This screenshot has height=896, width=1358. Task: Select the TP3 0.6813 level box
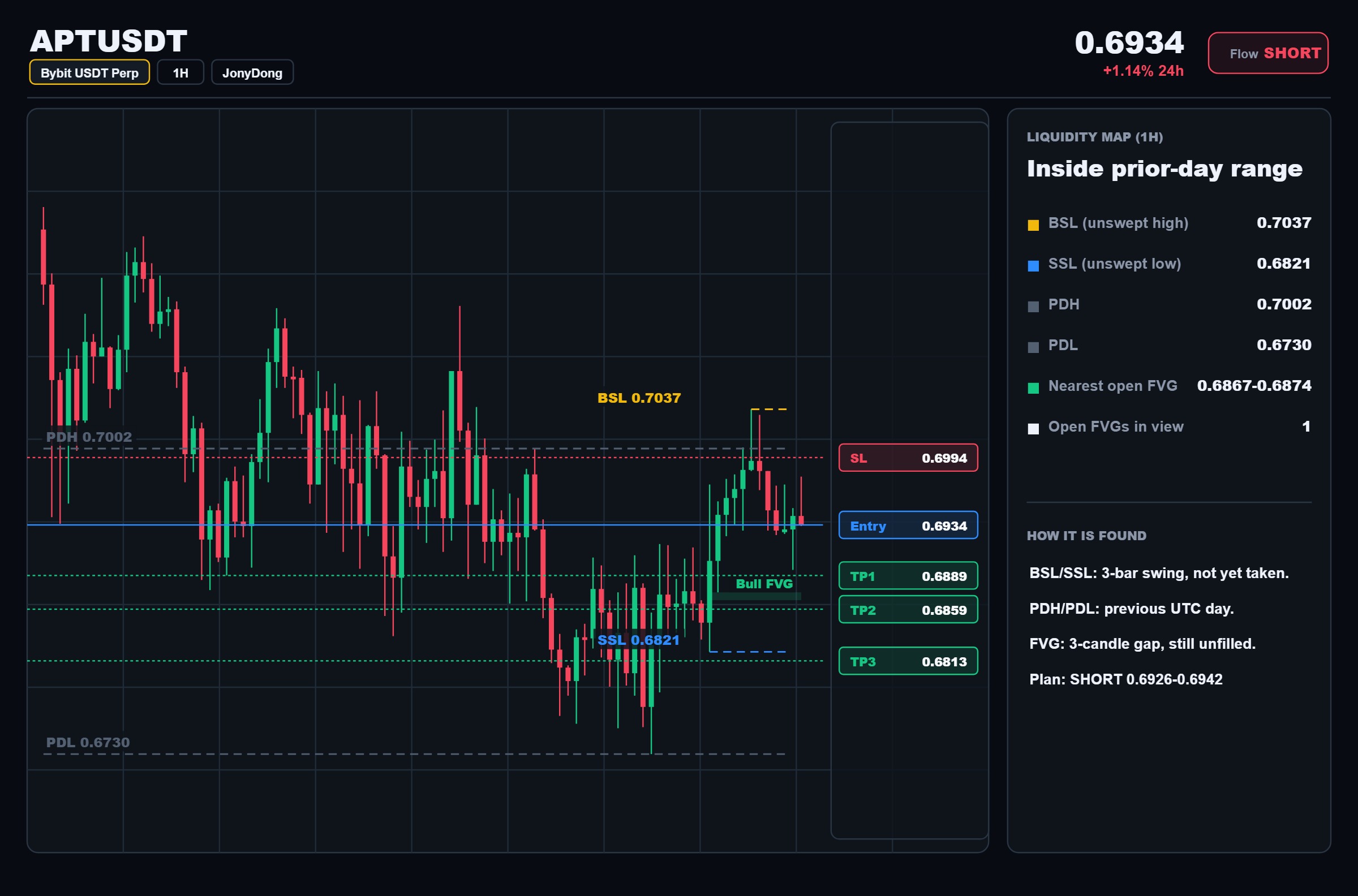908,661
